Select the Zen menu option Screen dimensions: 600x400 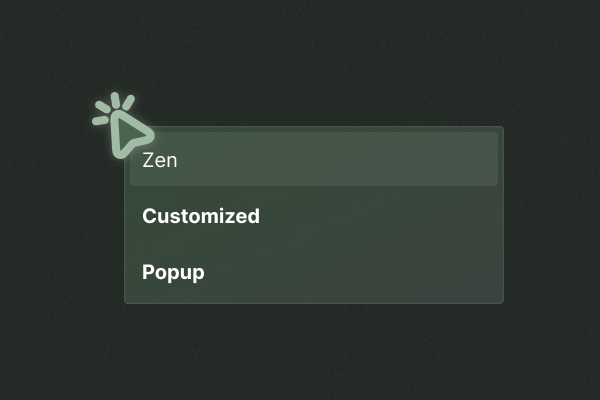[x=314, y=159]
